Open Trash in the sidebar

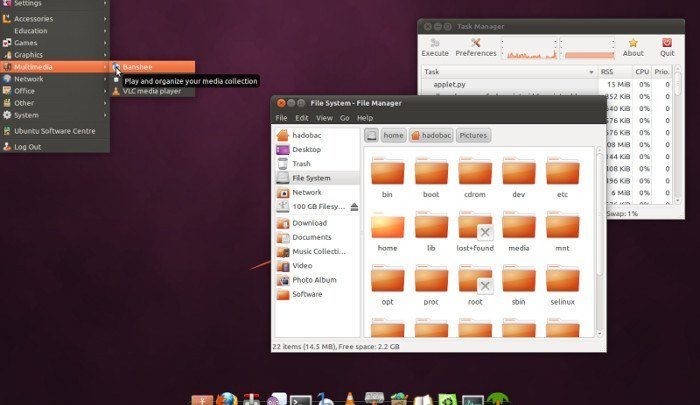click(317, 164)
